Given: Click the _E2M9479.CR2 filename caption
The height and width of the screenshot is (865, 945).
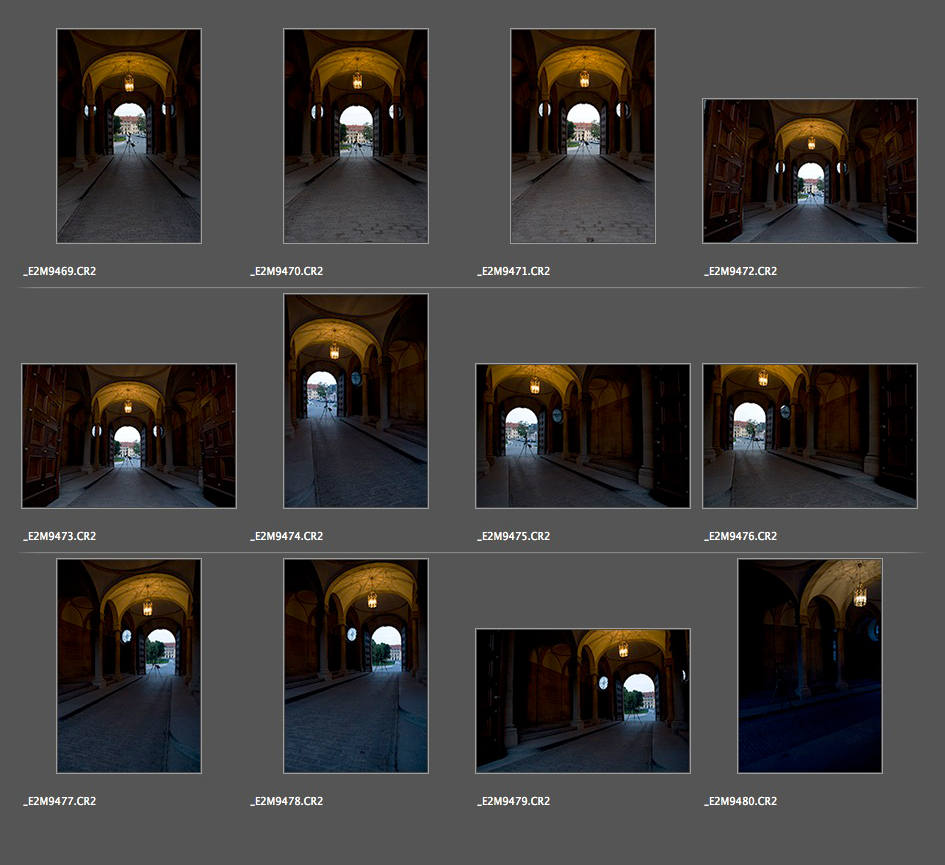Looking at the screenshot, I should coord(514,801).
